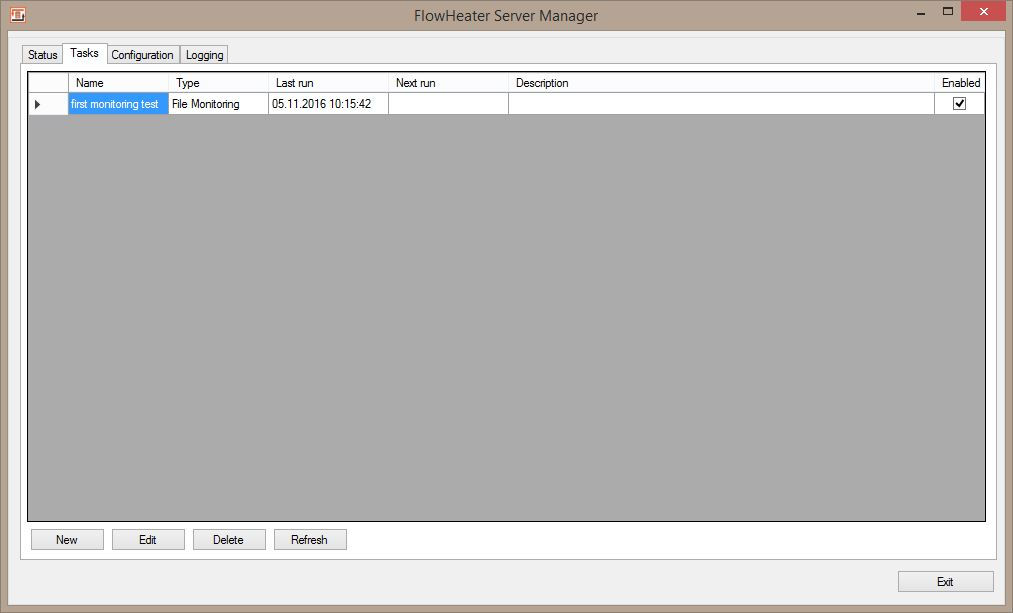Click the Next run column header
Screen dimensions: 1013x613
point(448,83)
